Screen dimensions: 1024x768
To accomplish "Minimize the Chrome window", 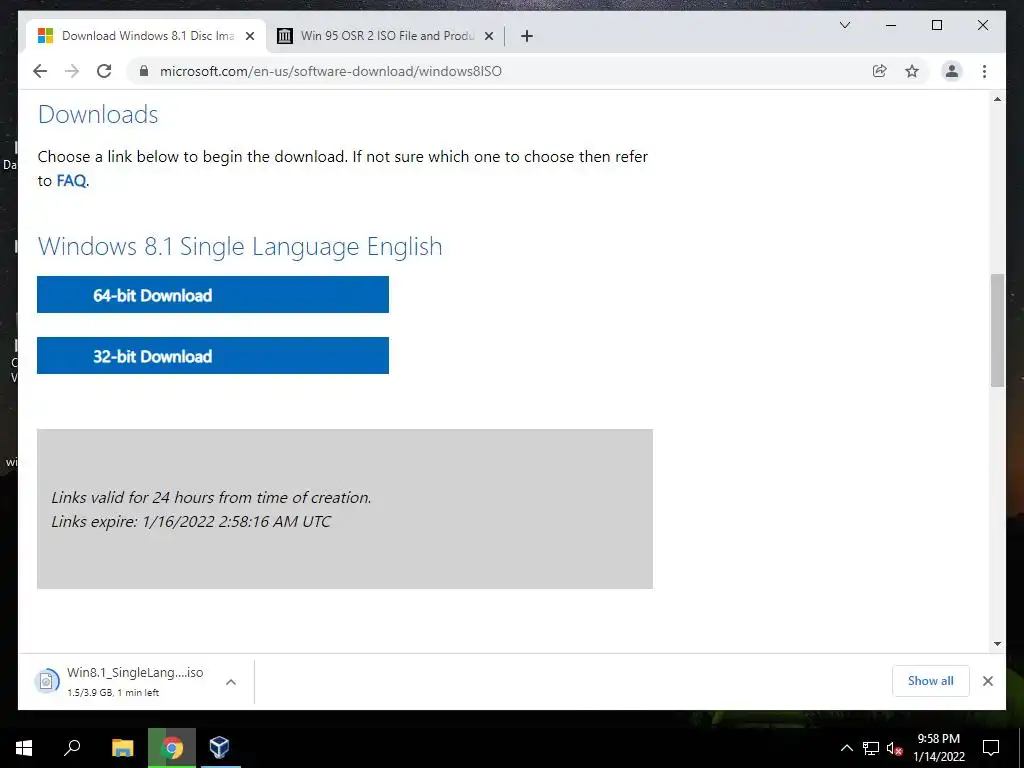I will pyautogui.click(x=891, y=25).
